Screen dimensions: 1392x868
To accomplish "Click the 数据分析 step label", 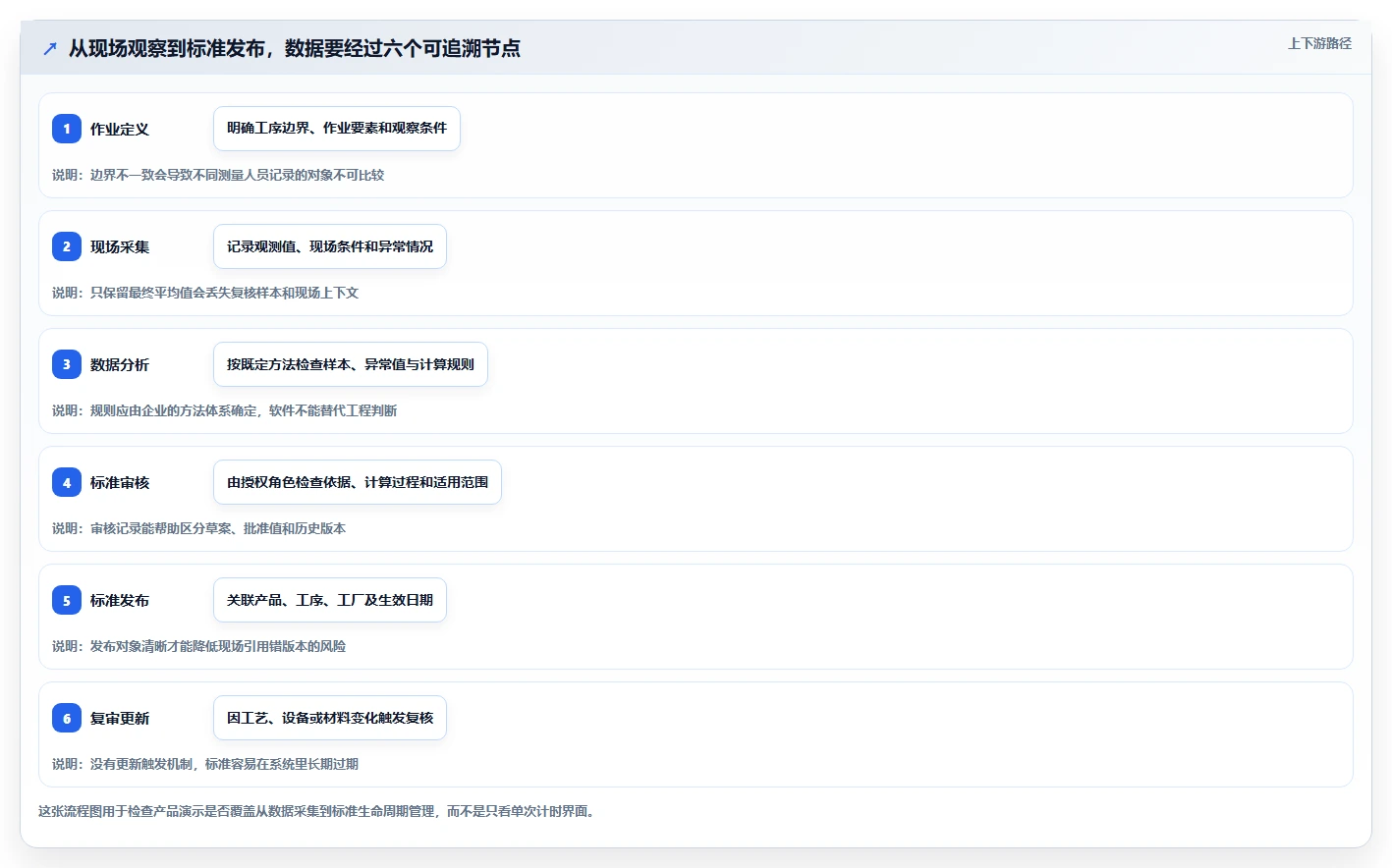I will tap(120, 364).
